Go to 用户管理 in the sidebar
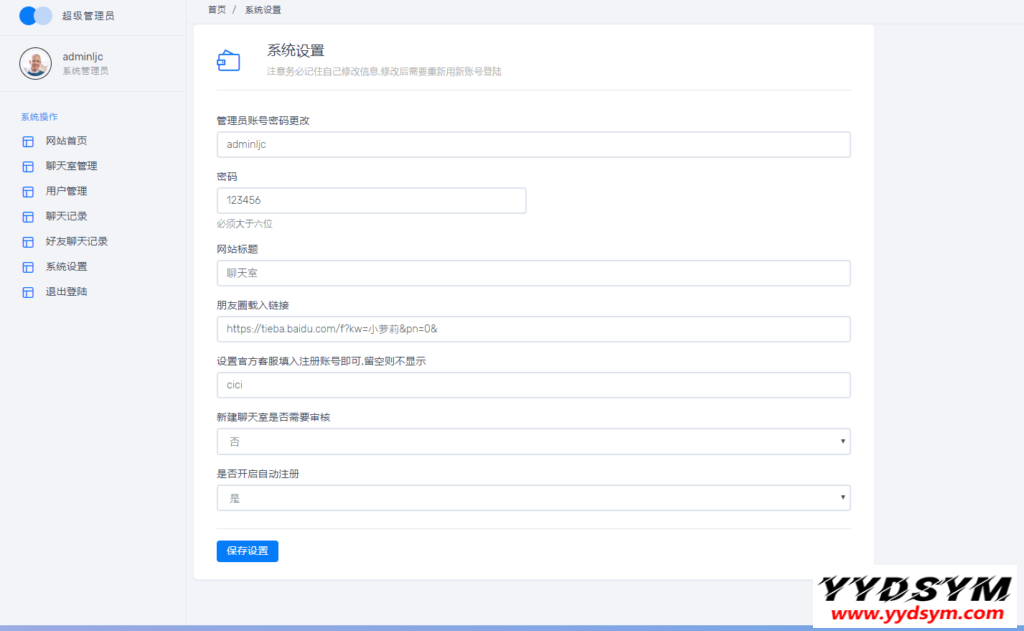1024x631 pixels. [66, 191]
